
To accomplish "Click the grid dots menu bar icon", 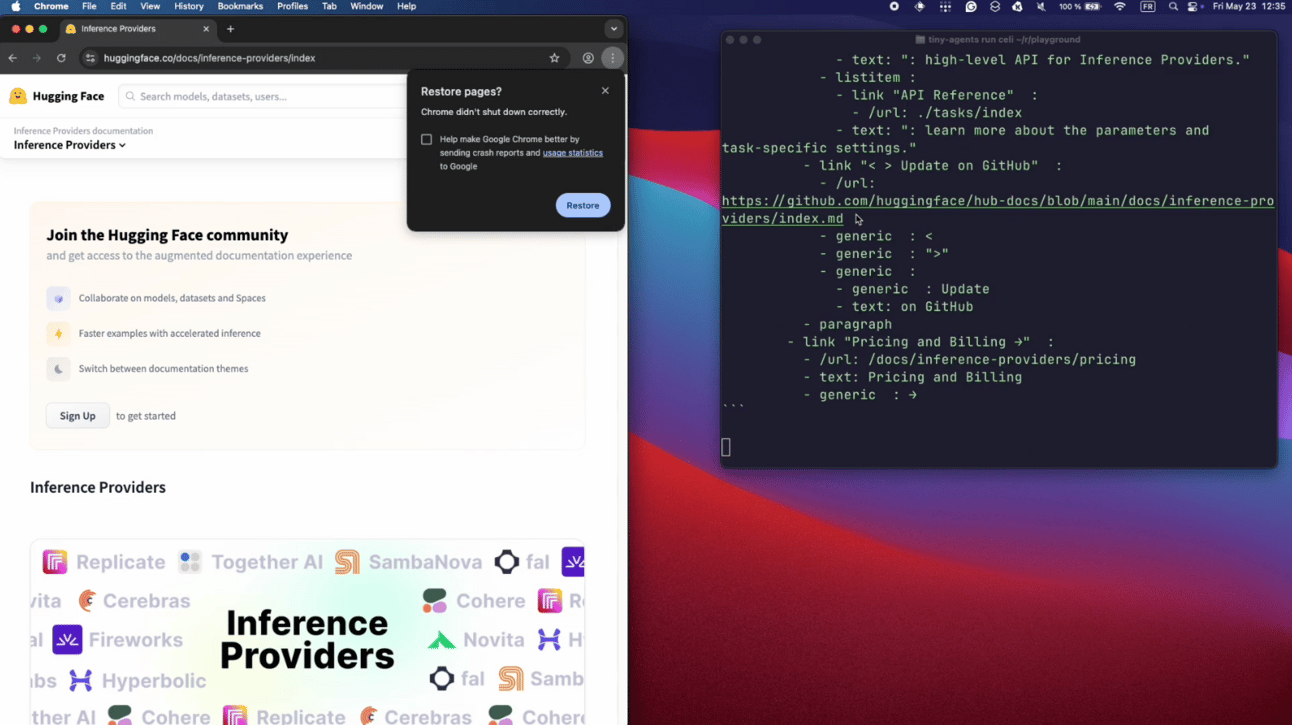I will tap(945, 6).
